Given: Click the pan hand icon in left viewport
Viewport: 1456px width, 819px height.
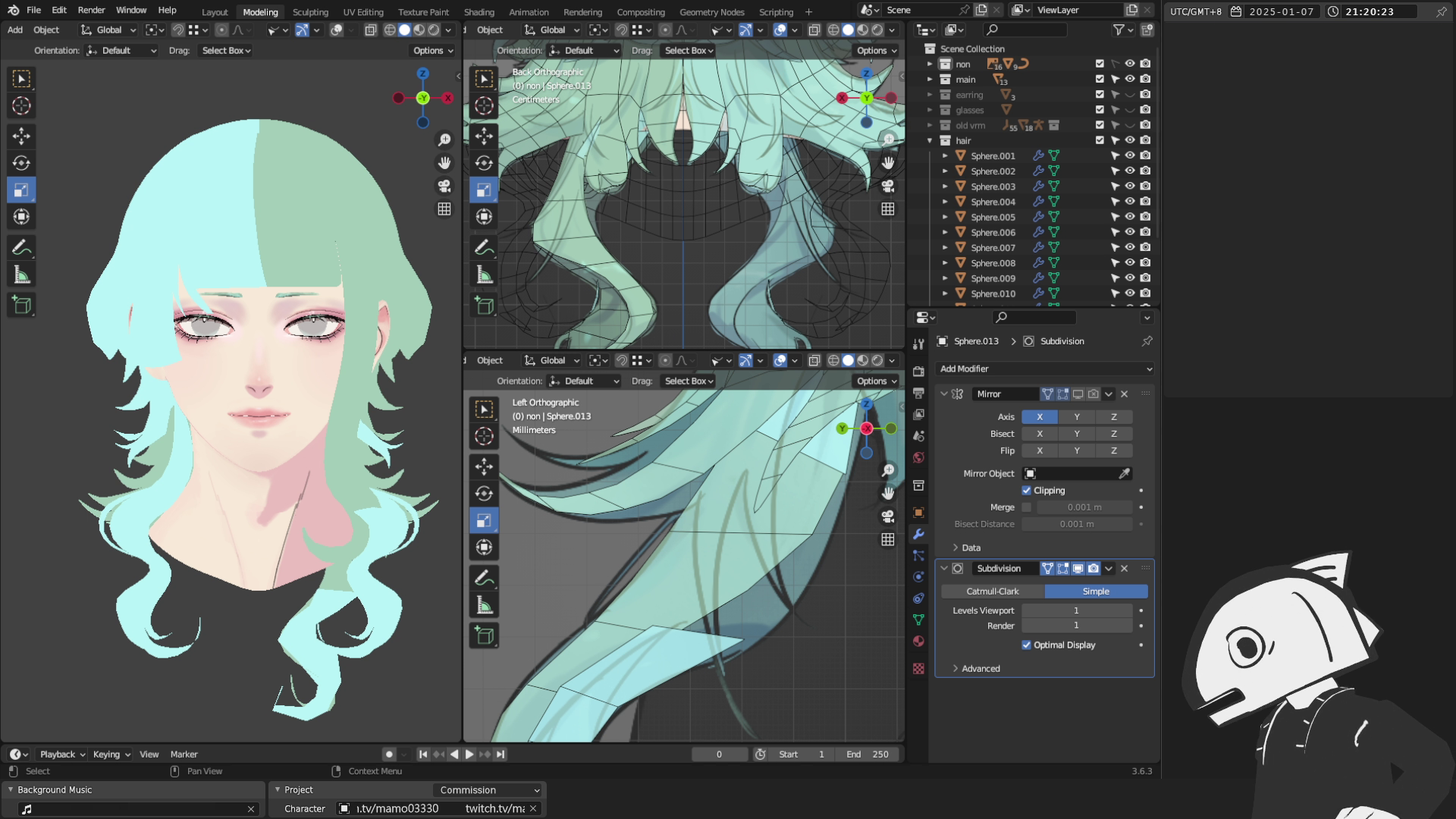Looking at the screenshot, I should (x=444, y=163).
